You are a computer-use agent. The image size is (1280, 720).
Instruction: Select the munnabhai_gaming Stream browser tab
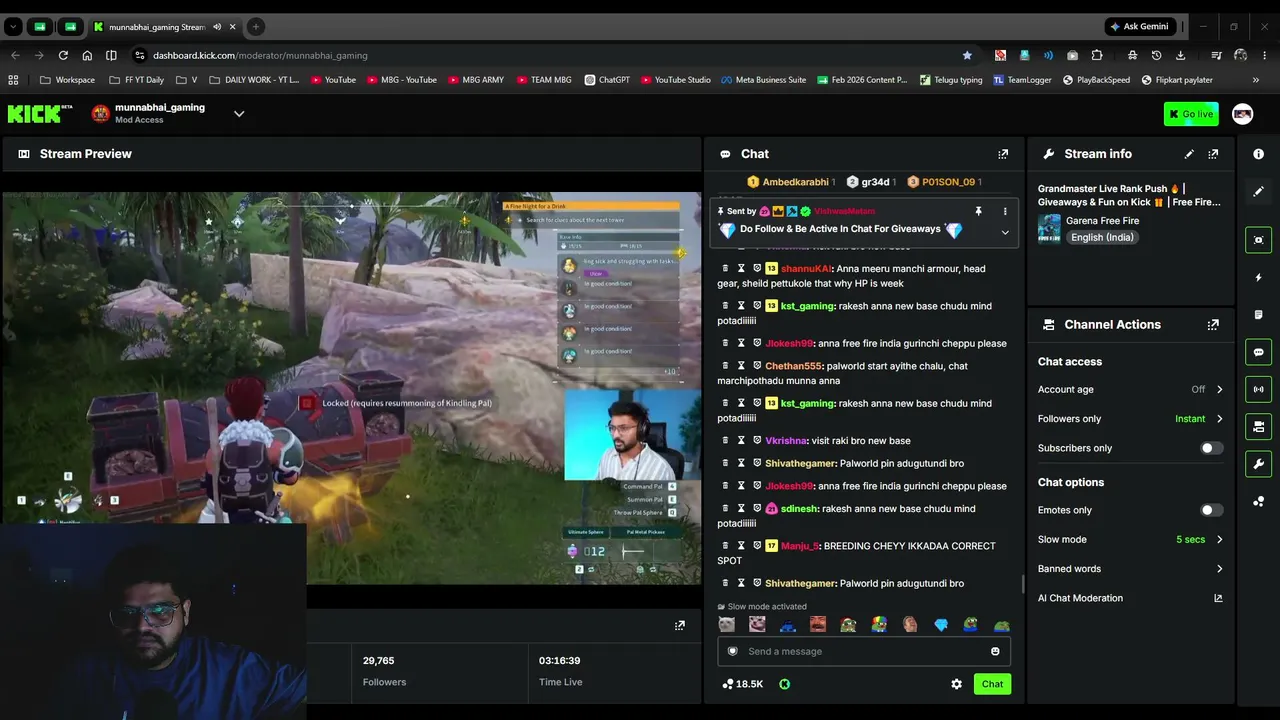tap(164, 27)
